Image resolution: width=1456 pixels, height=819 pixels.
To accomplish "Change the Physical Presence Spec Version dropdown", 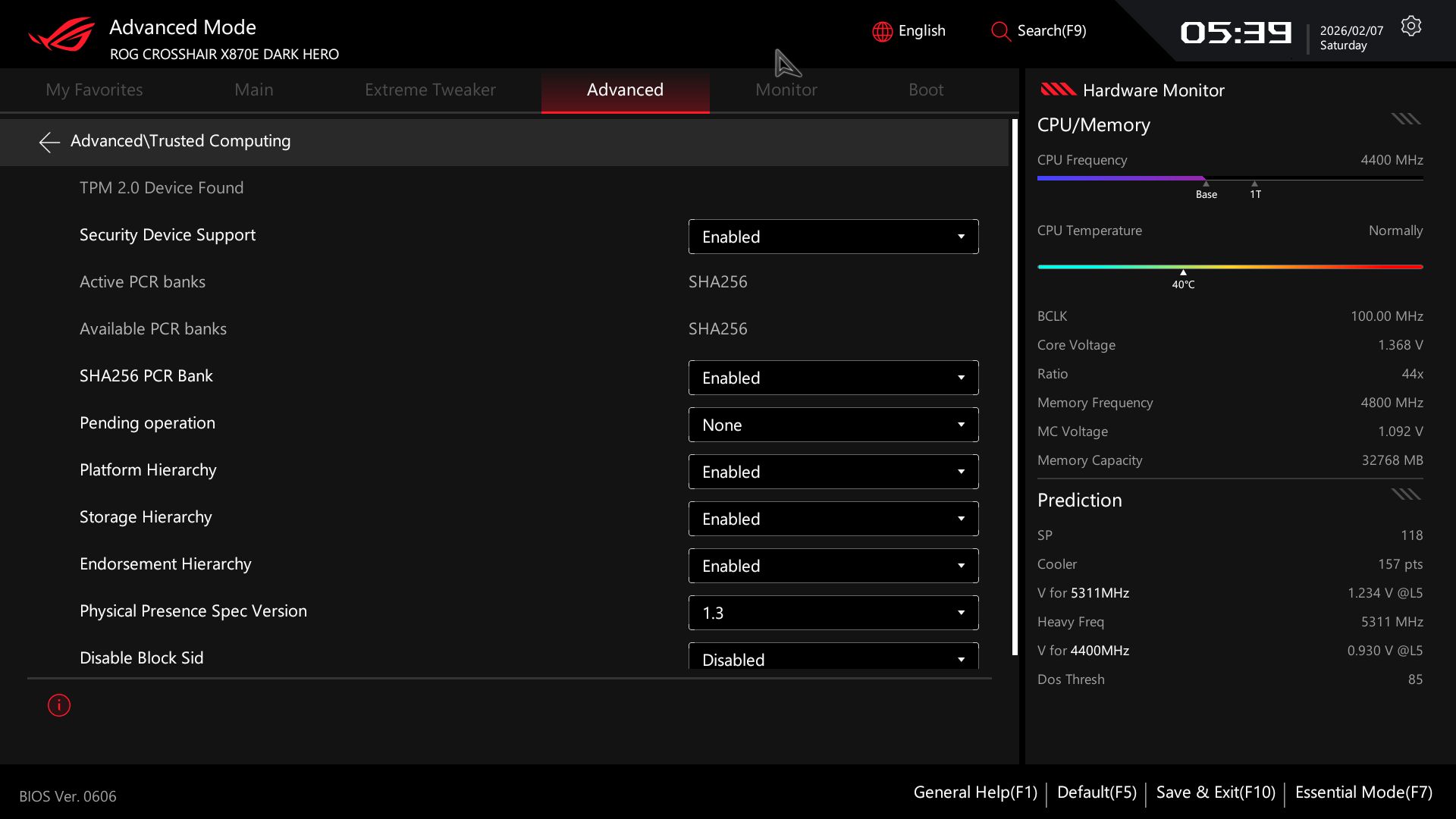I will (x=833, y=613).
